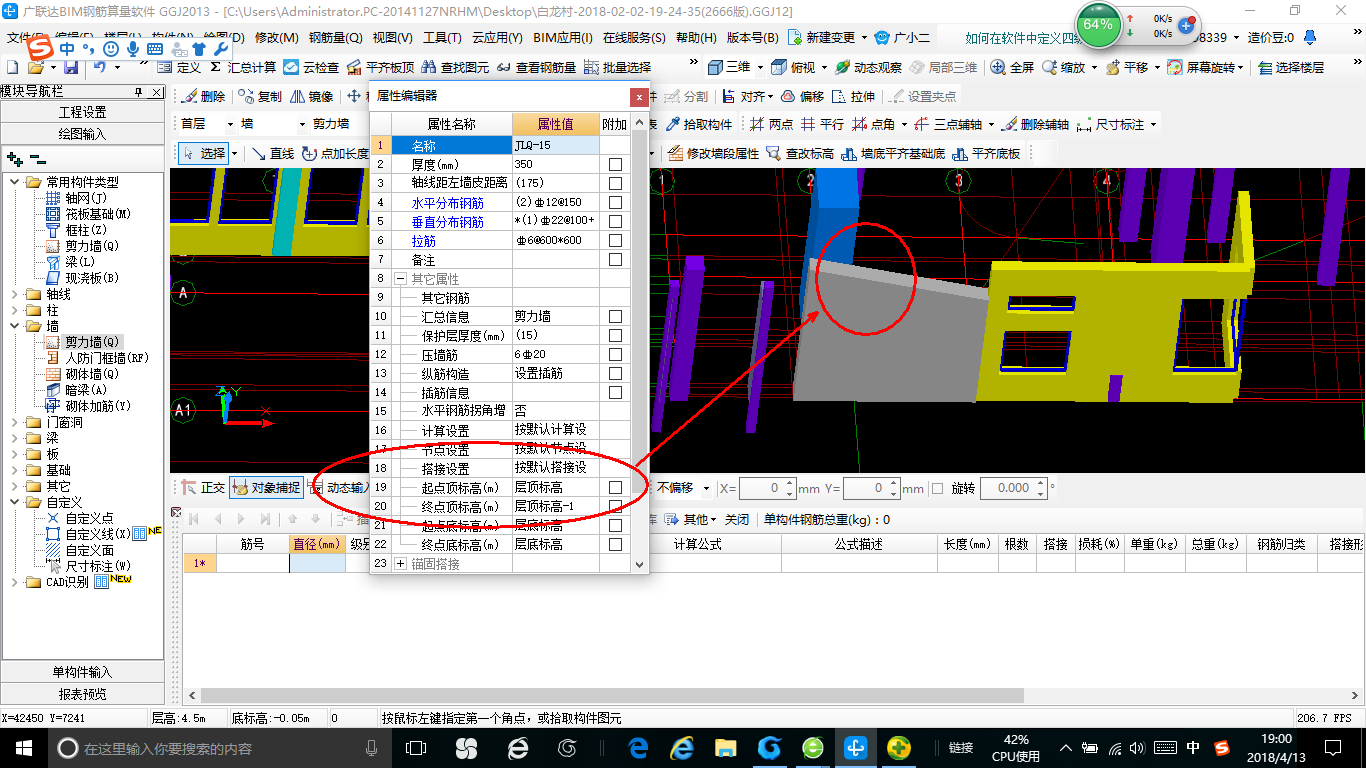Open the 帮助(H) menu
The height and width of the screenshot is (768, 1366).
click(x=696, y=38)
